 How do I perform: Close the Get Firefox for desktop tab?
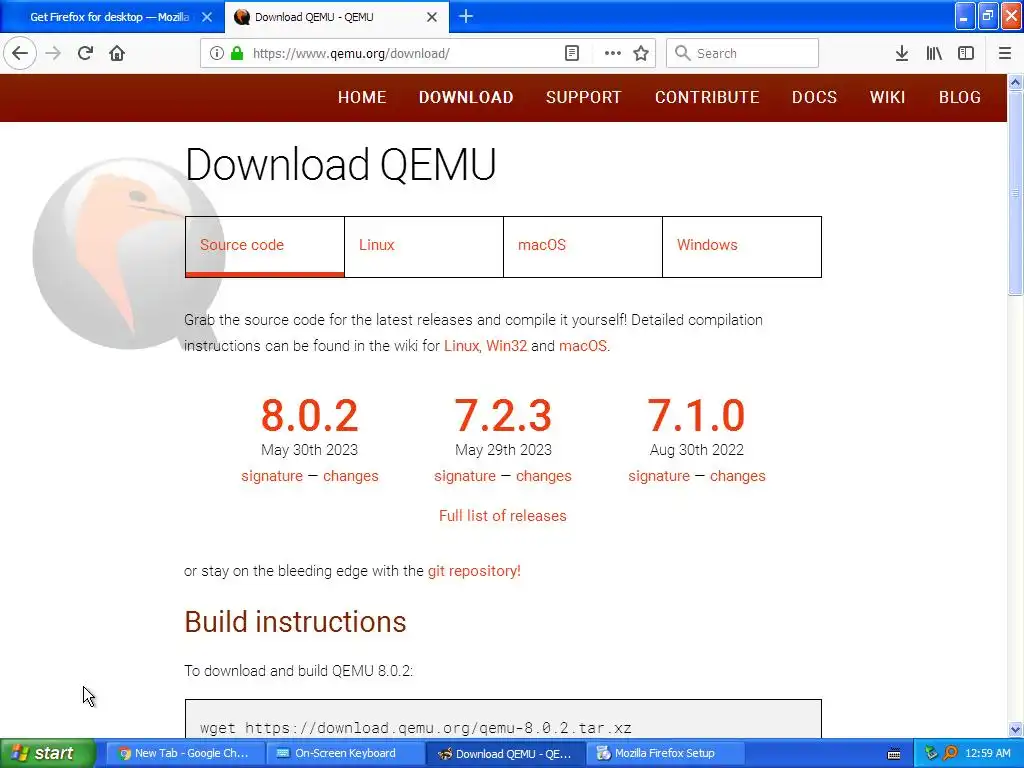(x=206, y=17)
